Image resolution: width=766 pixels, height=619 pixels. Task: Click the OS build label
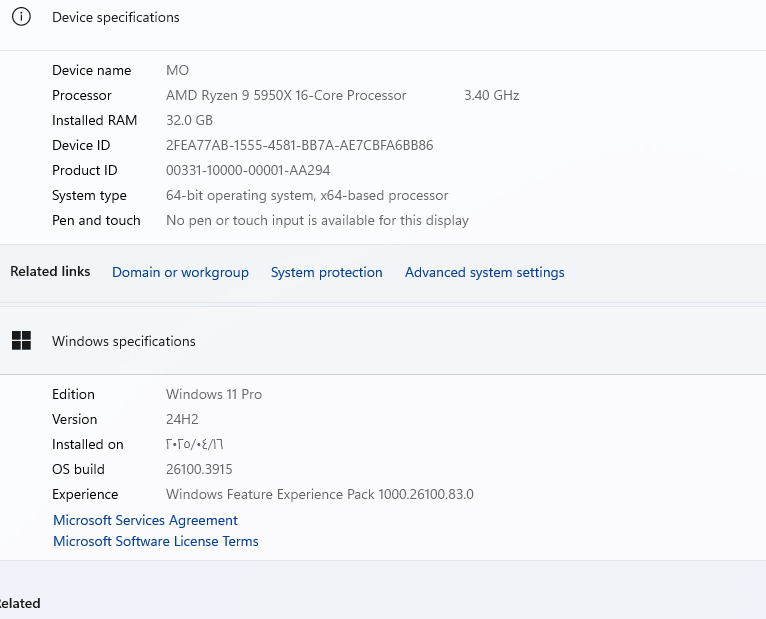pyautogui.click(x=78, y=469)
